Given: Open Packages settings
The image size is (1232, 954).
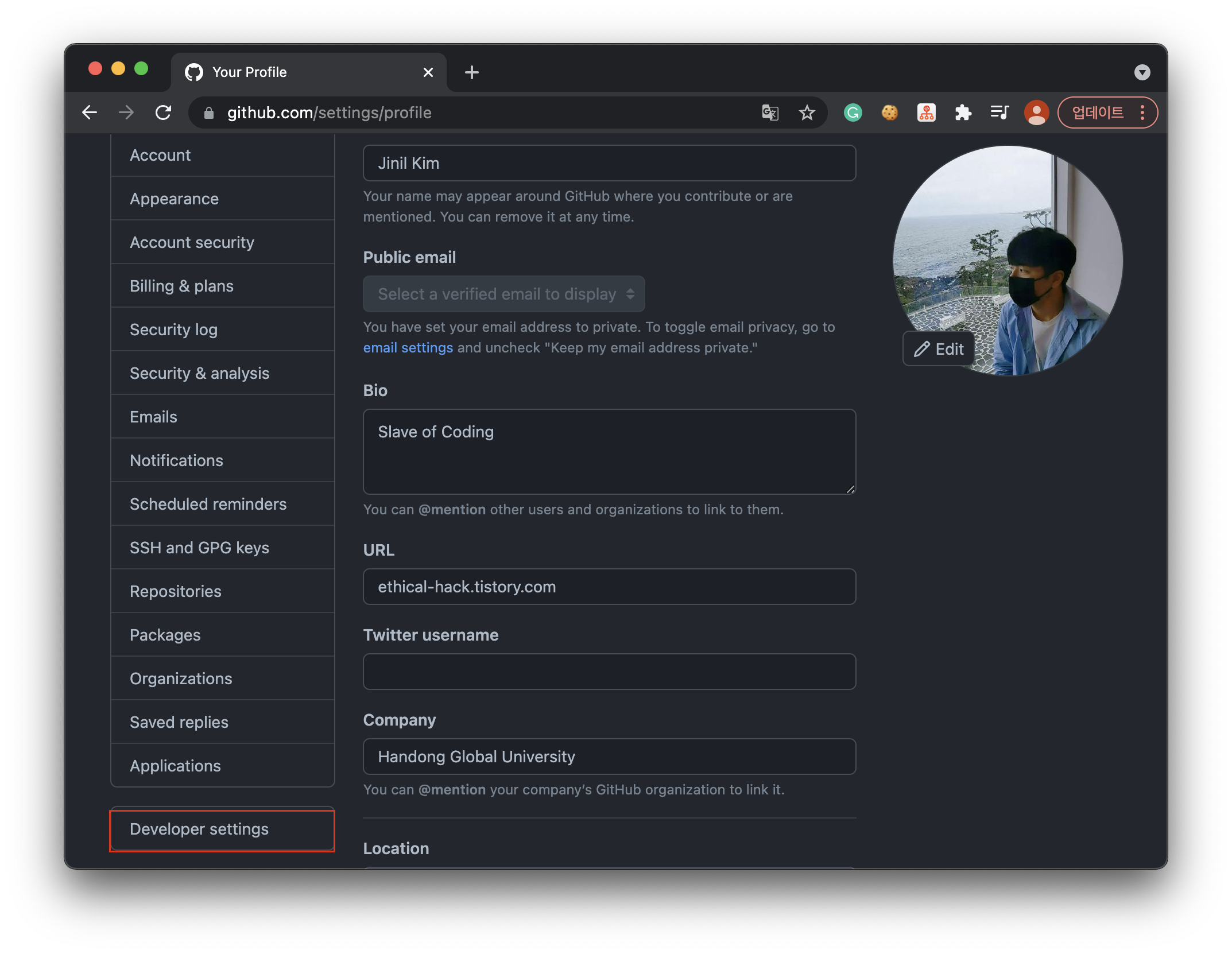Looking at the screenshot, I should pyautogui.click(x=223, y=635).
